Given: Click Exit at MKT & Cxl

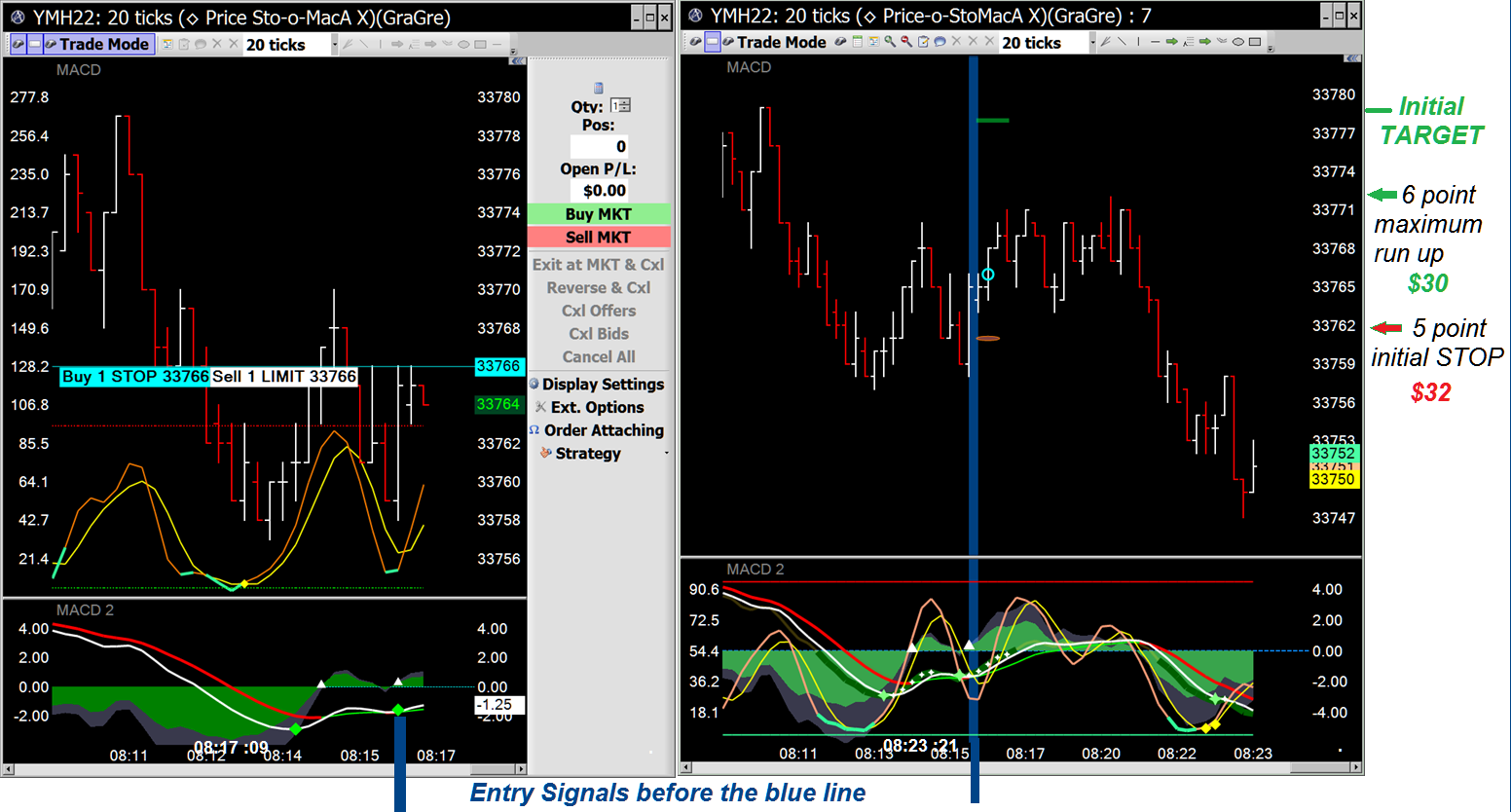Looking at the screenshot, I should (x=599, y=264).
